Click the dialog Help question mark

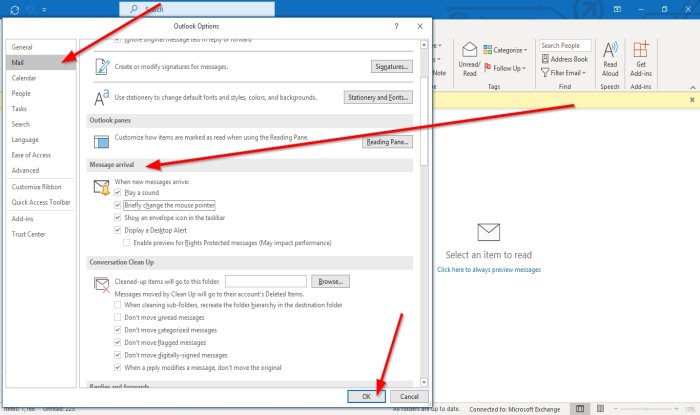coord(396,26)
